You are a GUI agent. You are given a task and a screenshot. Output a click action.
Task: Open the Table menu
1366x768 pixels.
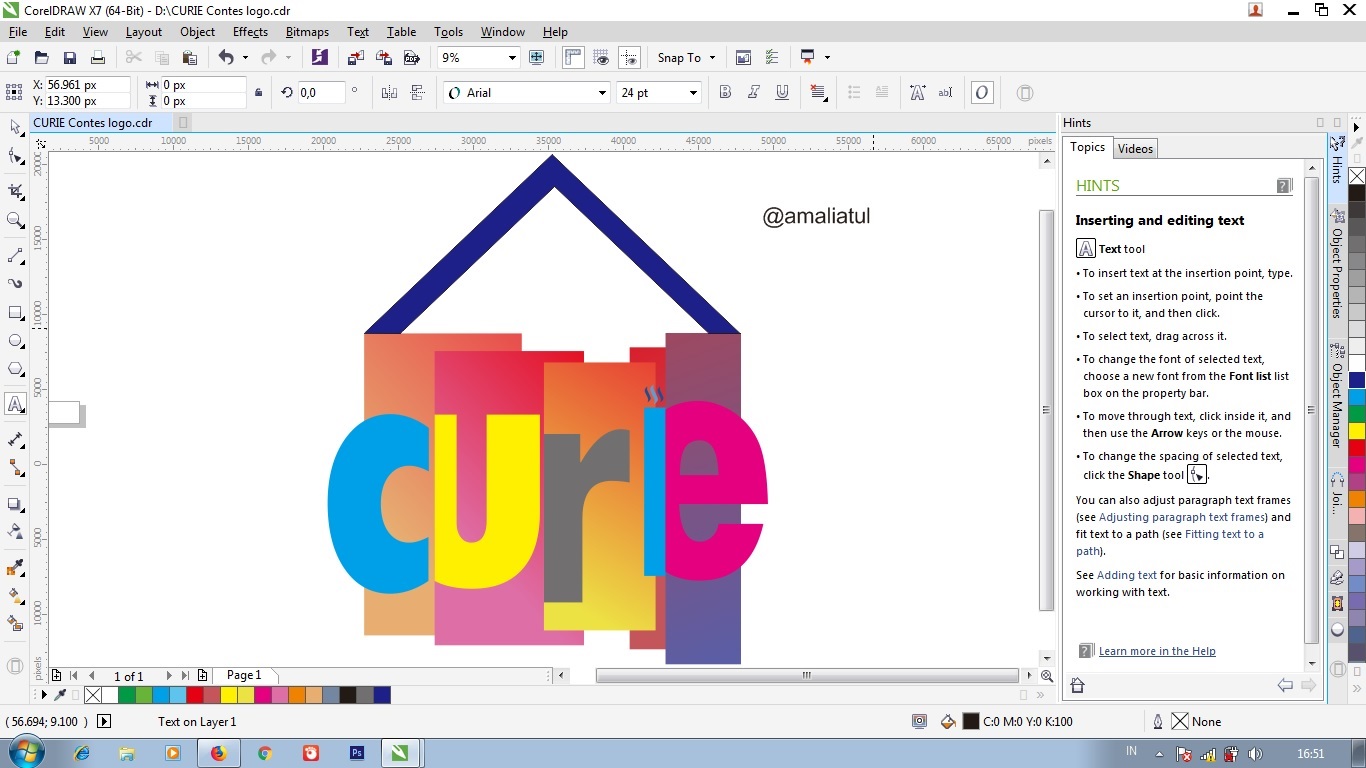401,32
